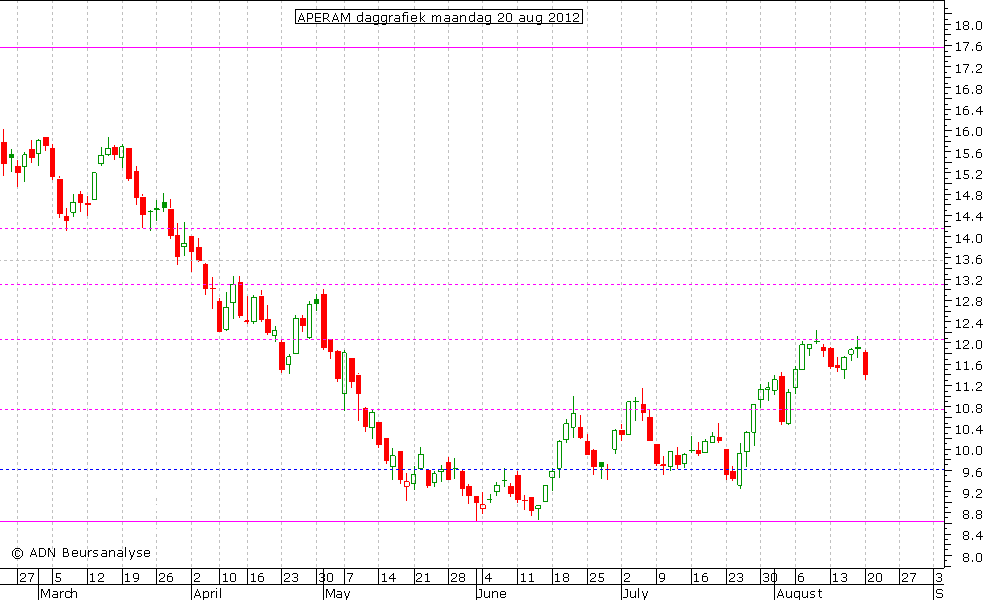Image resolution: width=985 pixels, height=600 pixels.
Task: Select the 'July' month label
Action: 635,593
